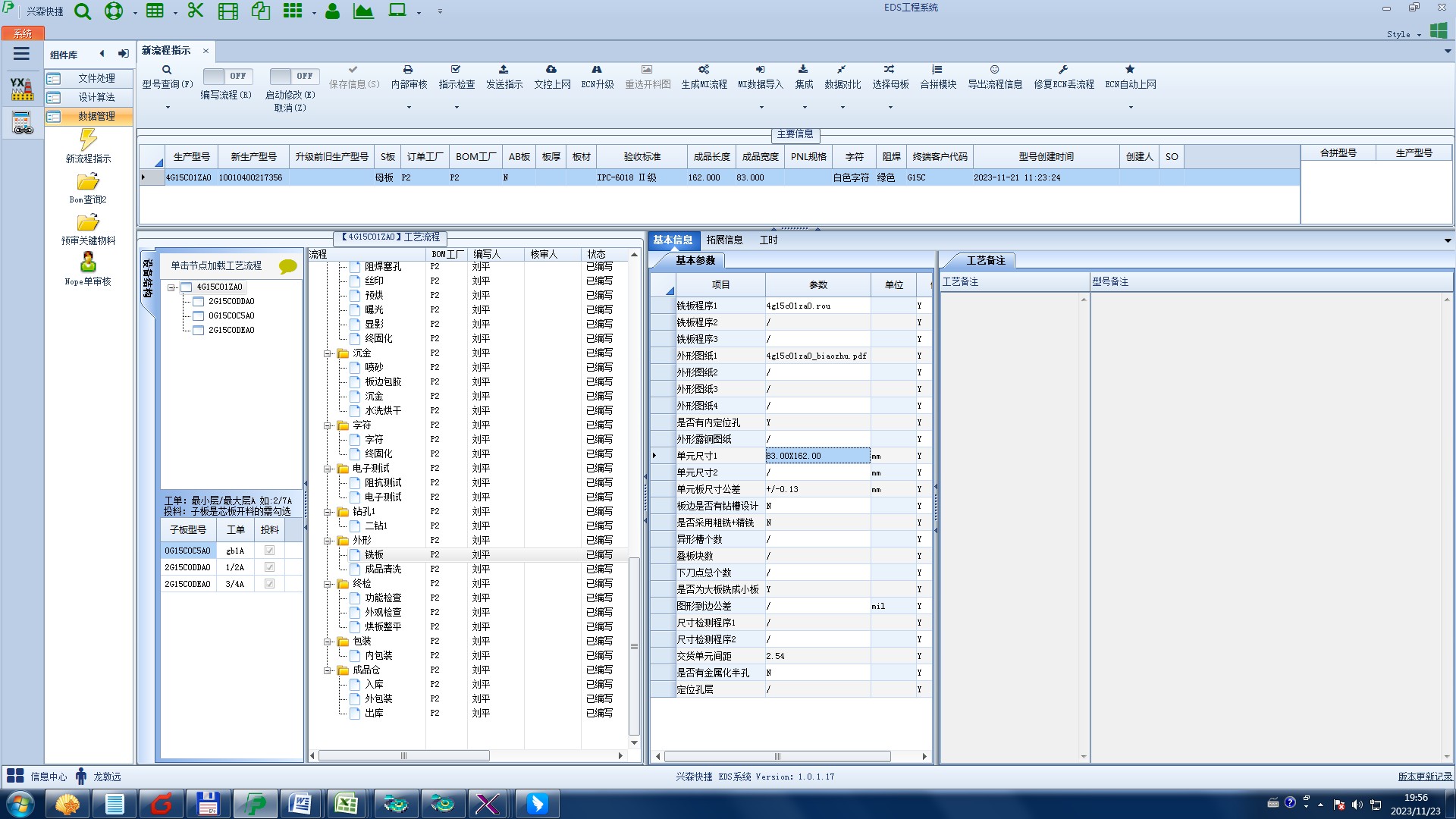Uncheck 投料 checkbox for 2G15C0DDA0

pyautogui.click(x=269, y=567)
